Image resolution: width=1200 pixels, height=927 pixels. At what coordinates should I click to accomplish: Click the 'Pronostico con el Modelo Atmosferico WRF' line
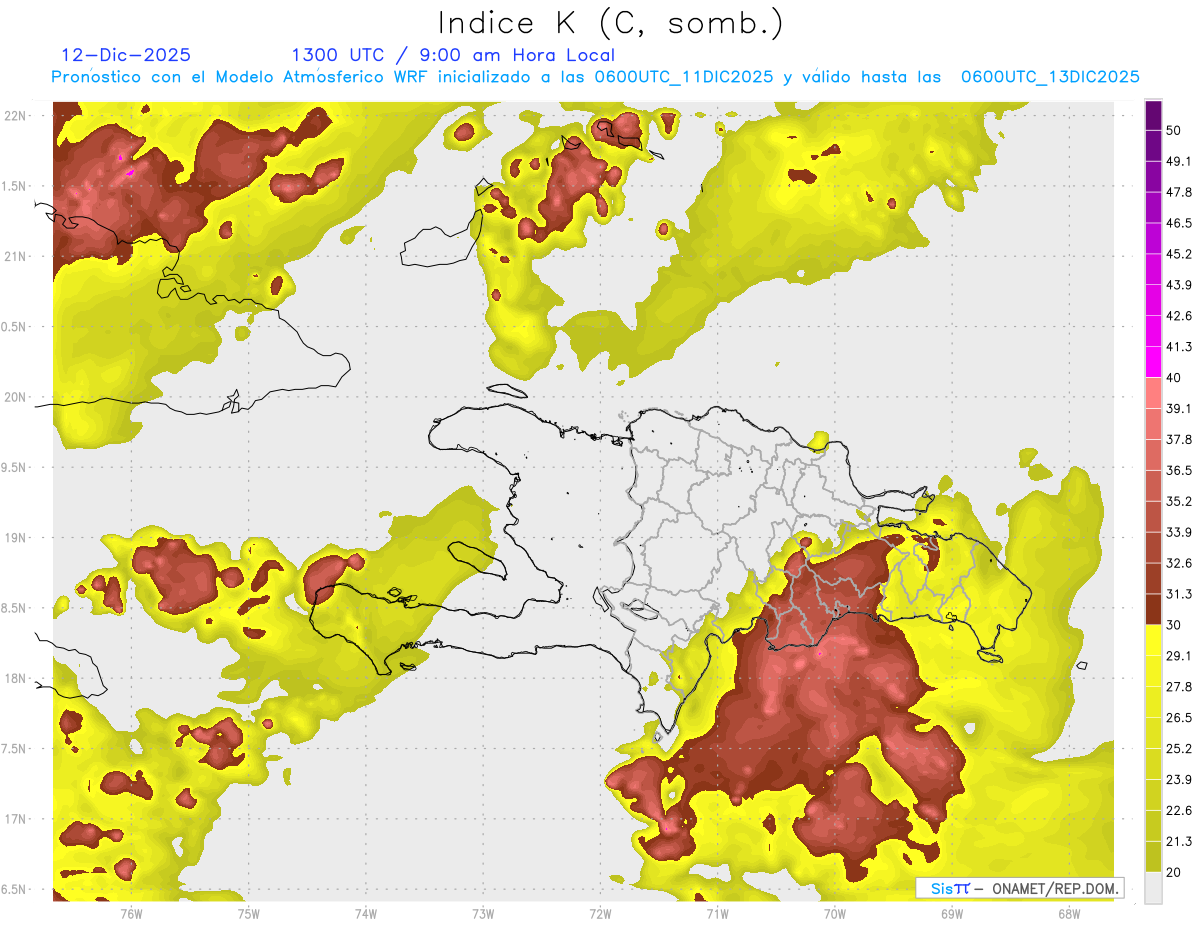click(x=595, y=77)
